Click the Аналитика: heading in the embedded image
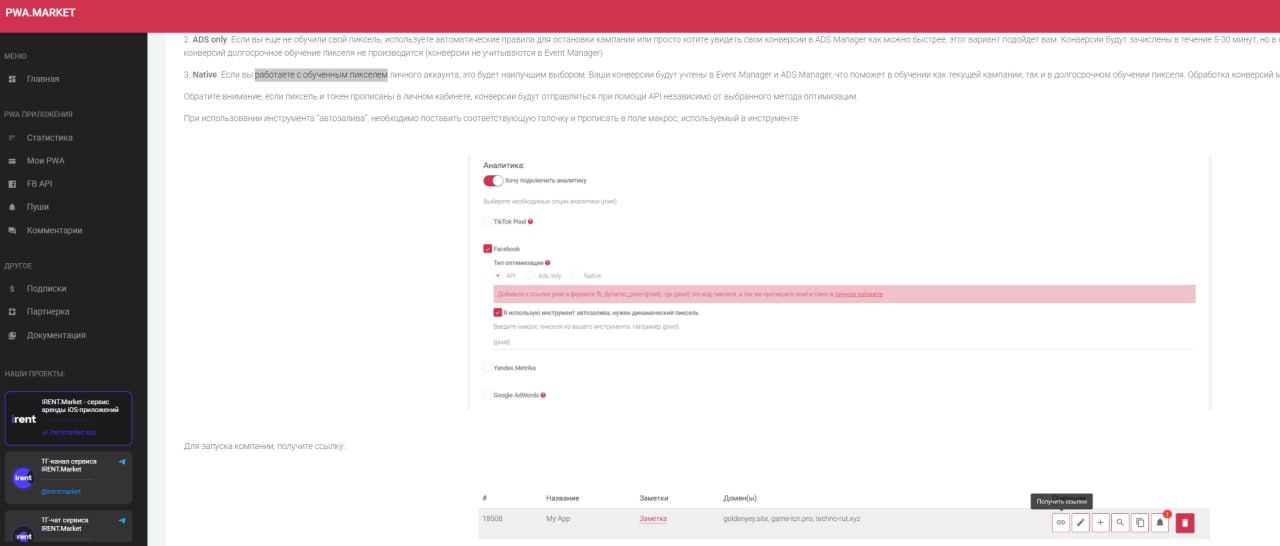This screenshot has width=1280, height=546. click(504, 165)
